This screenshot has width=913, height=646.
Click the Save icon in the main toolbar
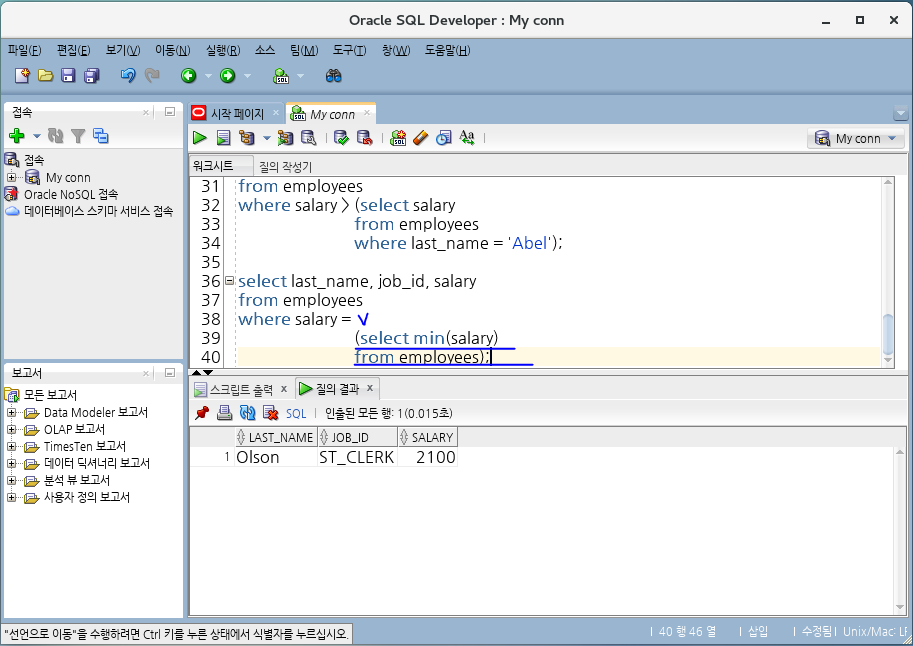[68, 75]
